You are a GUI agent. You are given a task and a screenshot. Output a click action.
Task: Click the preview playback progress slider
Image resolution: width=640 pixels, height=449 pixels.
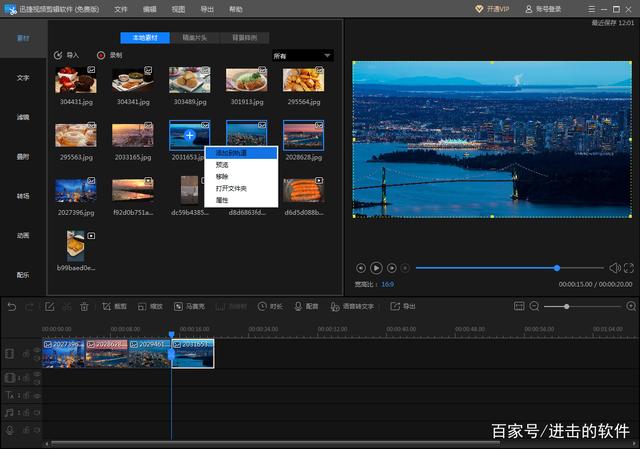509,268
